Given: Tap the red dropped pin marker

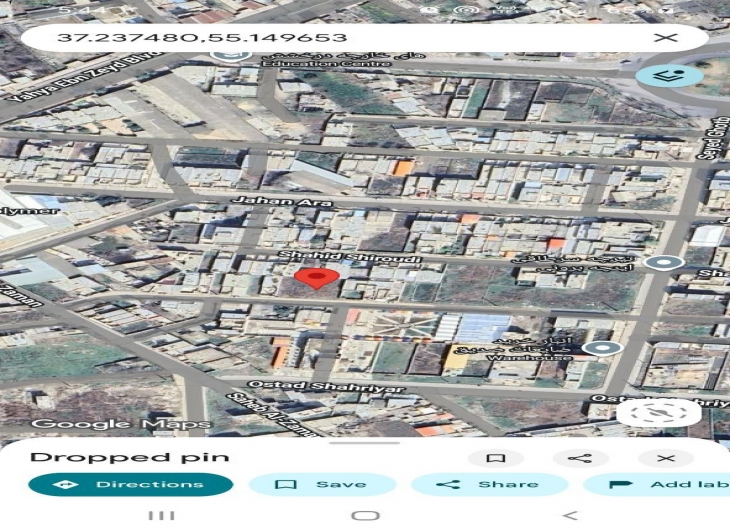Looking at the screenshot, I should 320,277.
